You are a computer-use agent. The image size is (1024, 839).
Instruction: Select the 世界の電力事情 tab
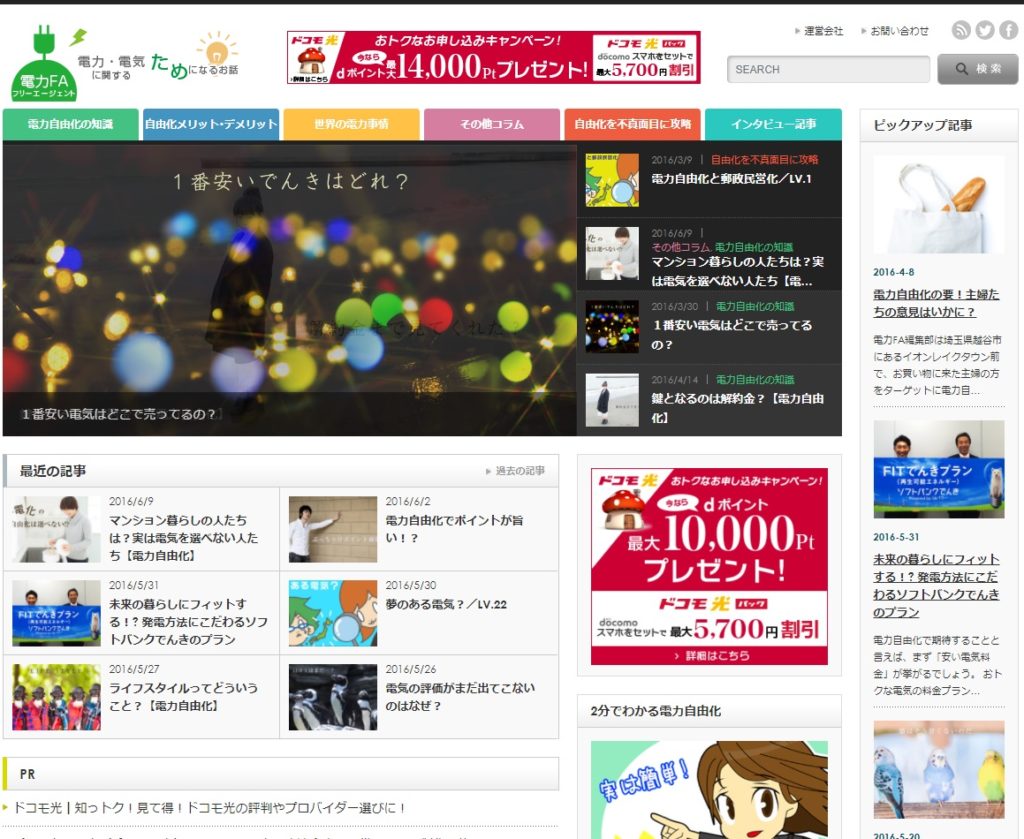click(352, 126)
